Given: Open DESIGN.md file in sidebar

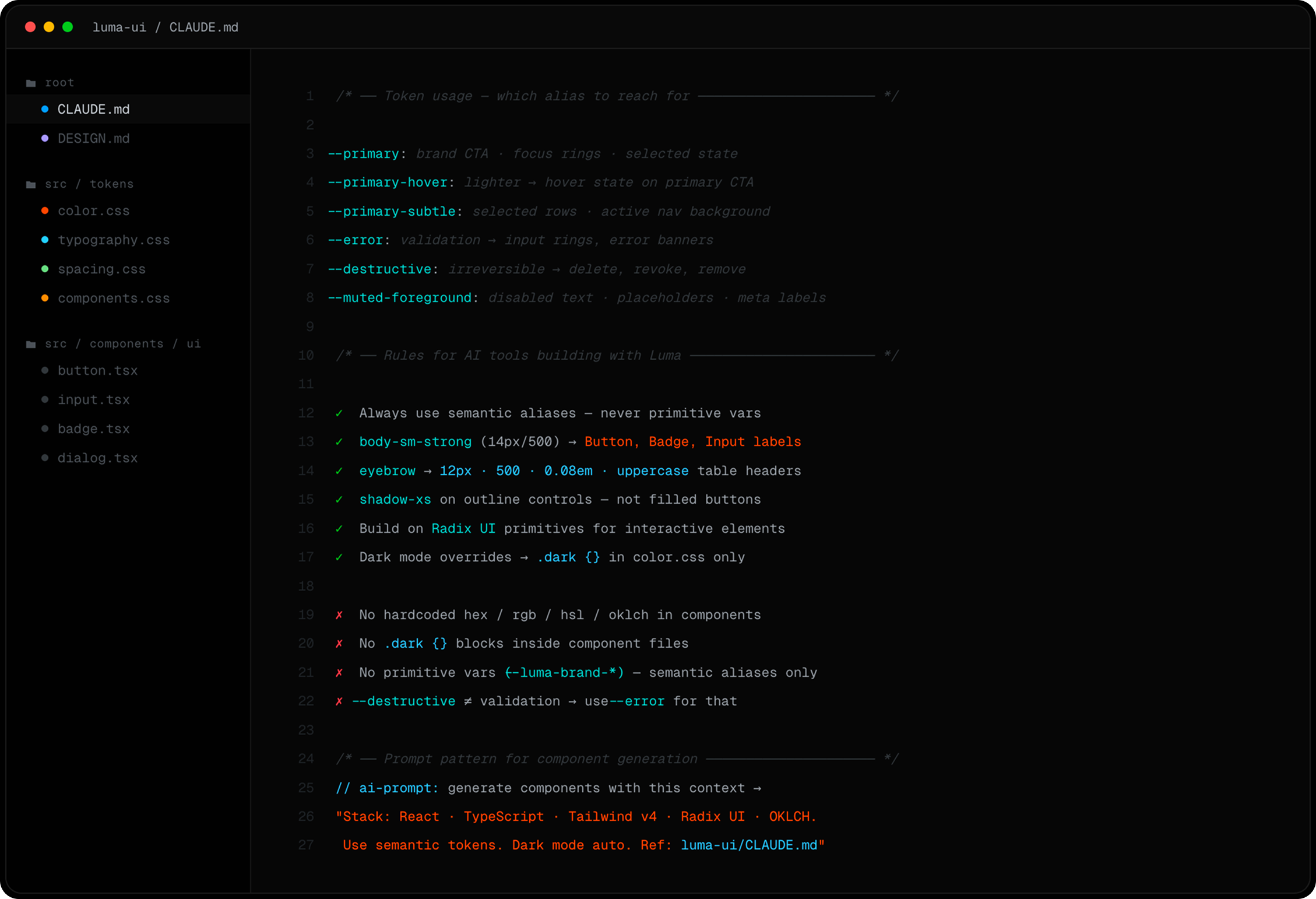Looking at the screenshot, I should pyautogui.click(x=128, y=138).
